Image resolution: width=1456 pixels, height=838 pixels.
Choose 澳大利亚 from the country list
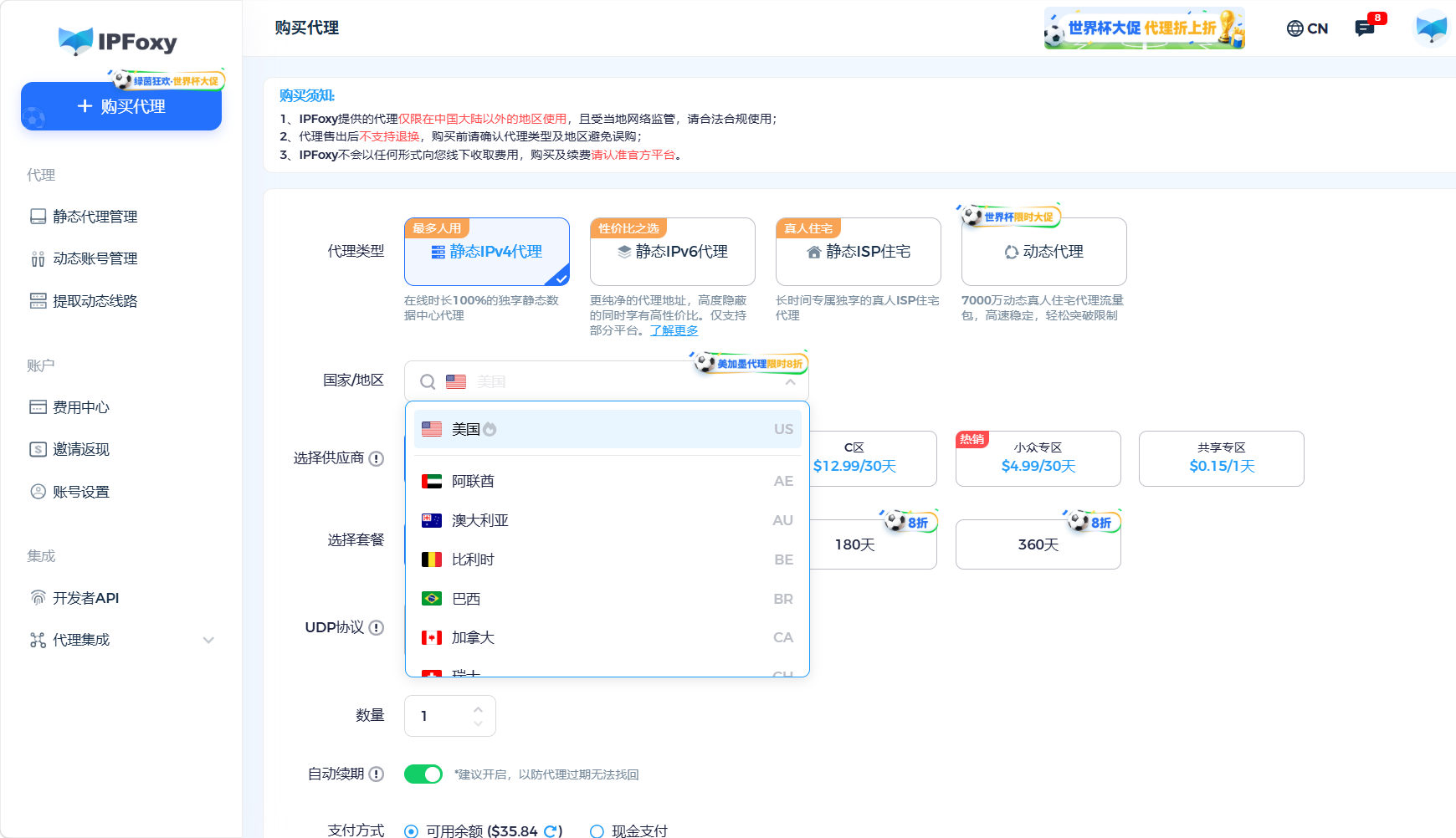[608, 520]
